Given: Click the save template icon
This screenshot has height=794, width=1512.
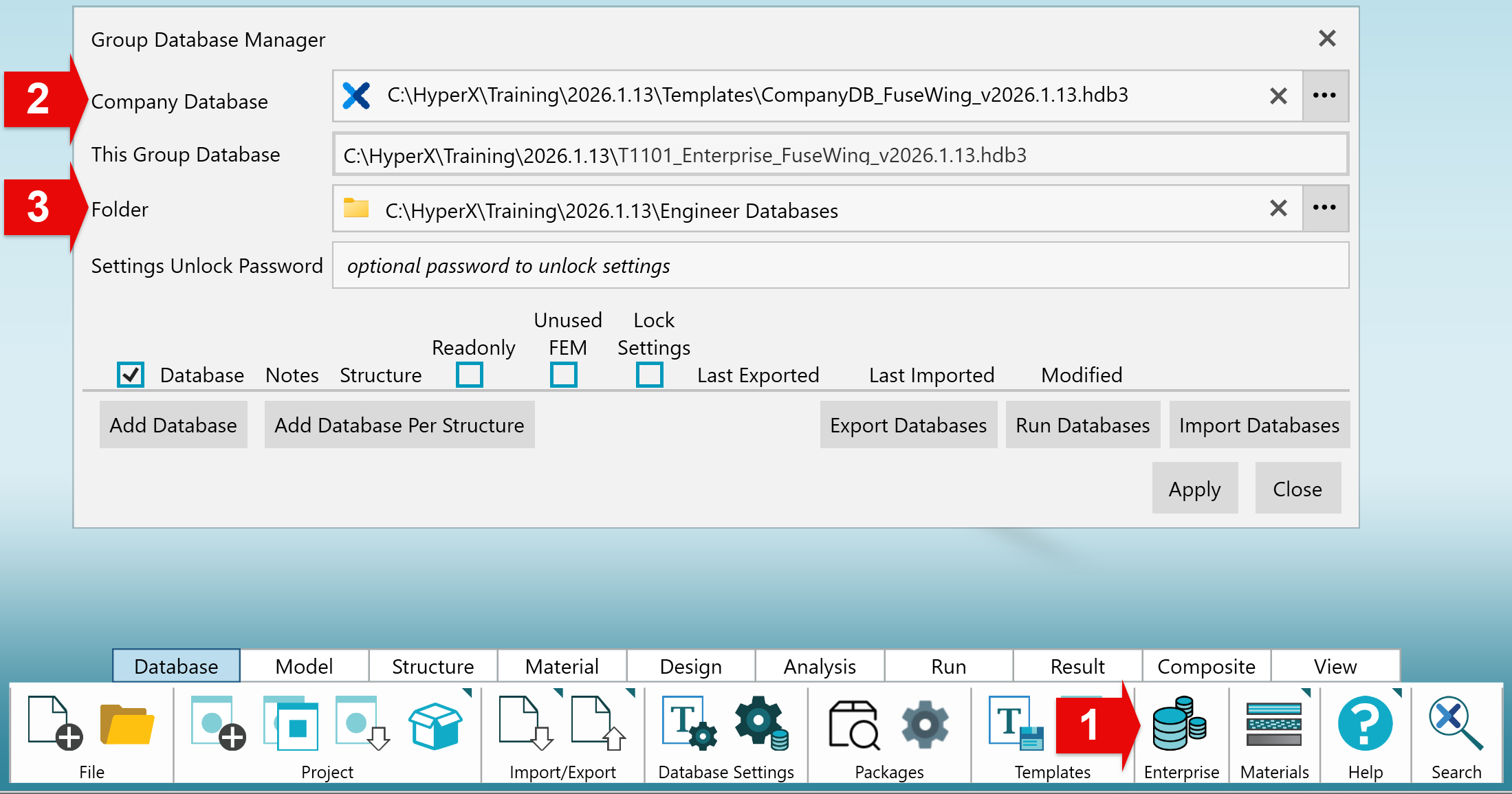Looking at the screenshot, I should (1016, 723).
